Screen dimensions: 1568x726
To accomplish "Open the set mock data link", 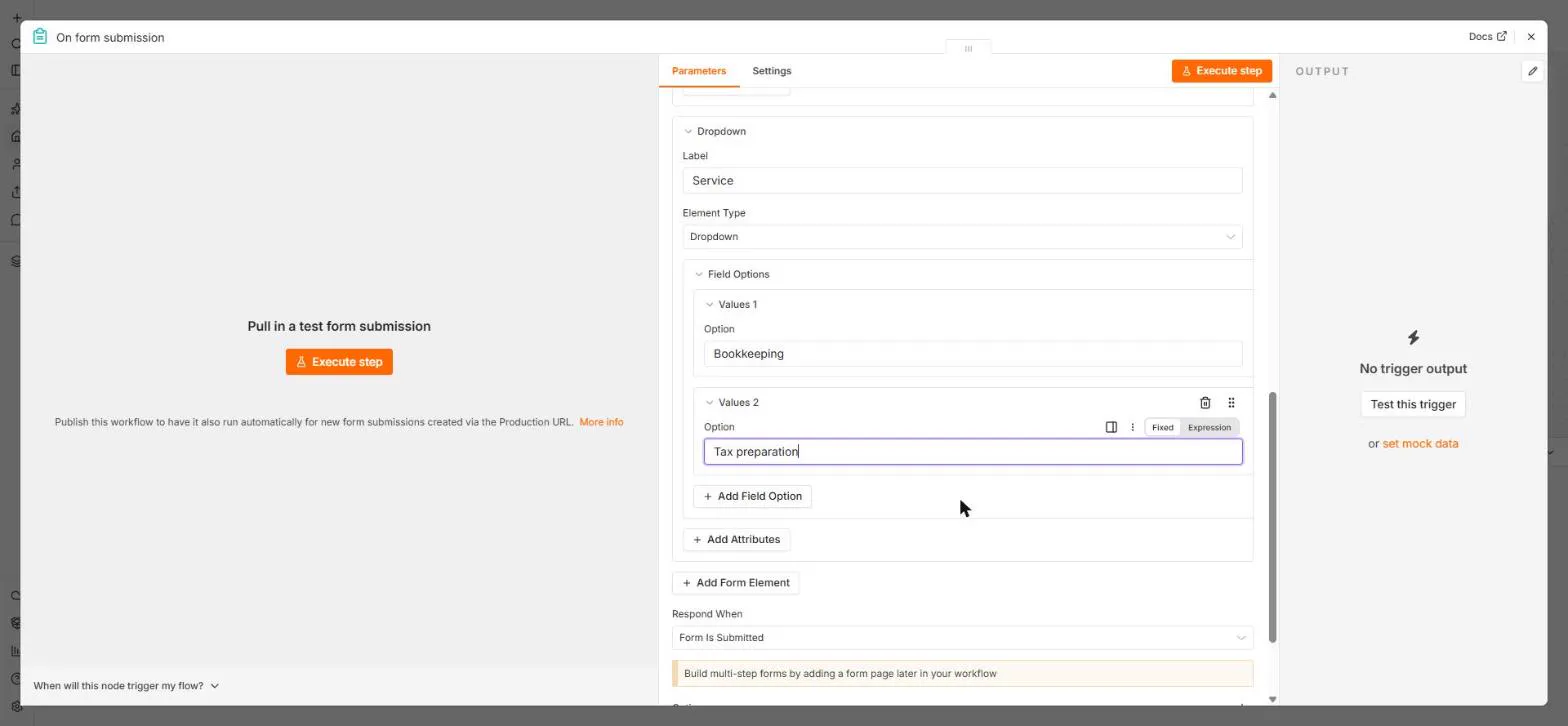I will click(1420, 443).
